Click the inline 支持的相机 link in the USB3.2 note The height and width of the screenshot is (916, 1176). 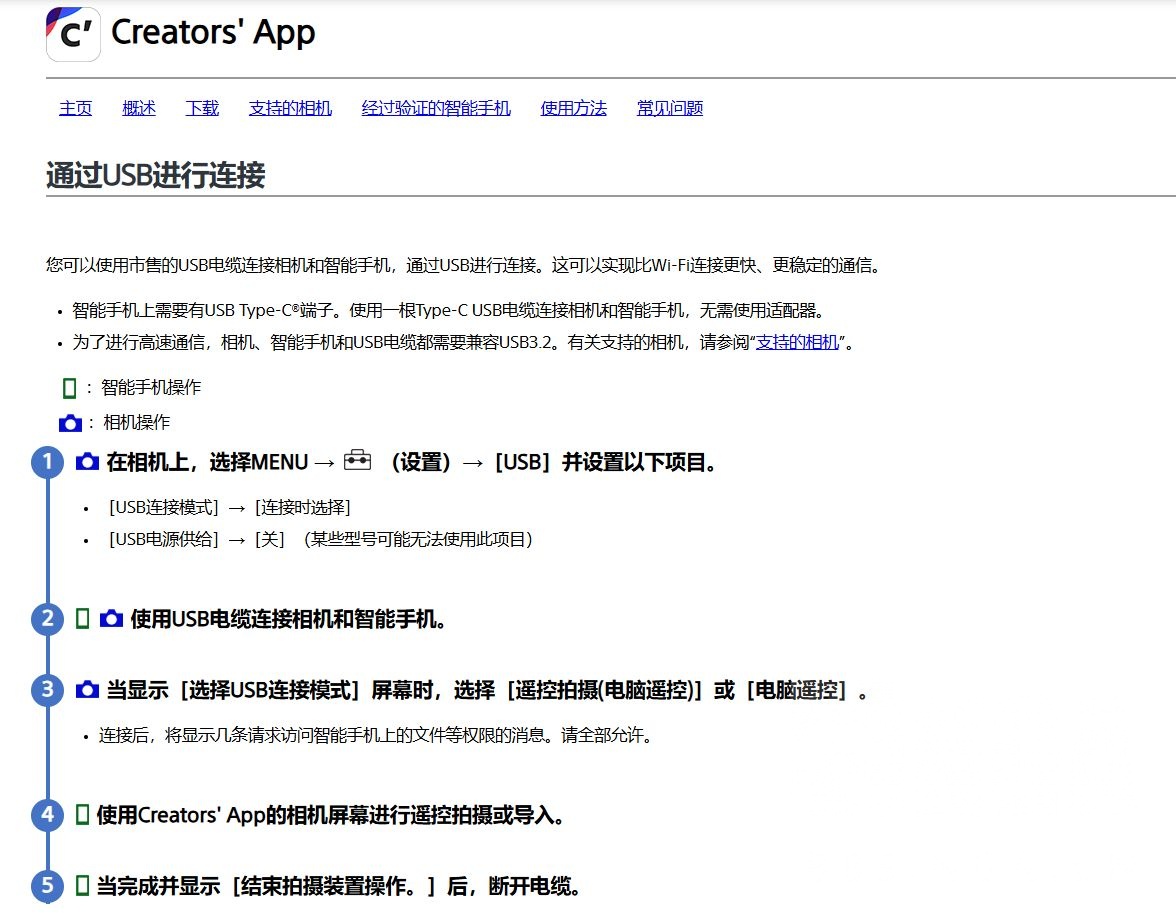click(x=797, y=342)
